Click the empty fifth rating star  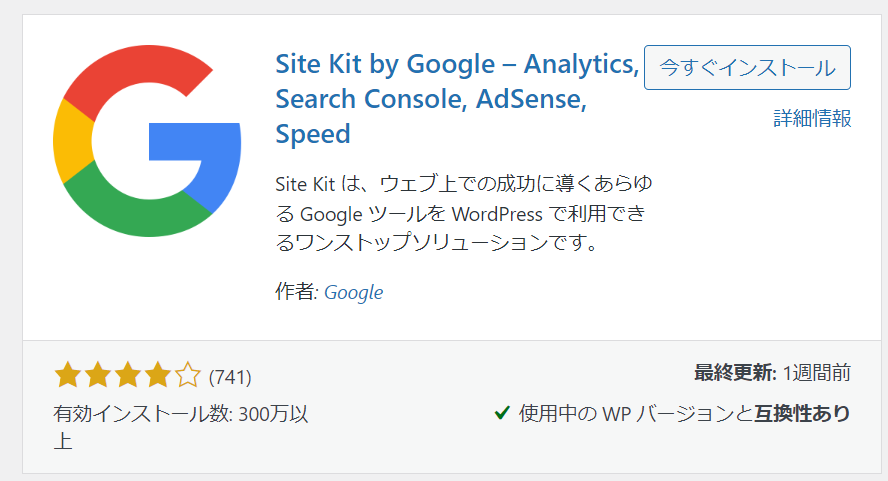187,376
